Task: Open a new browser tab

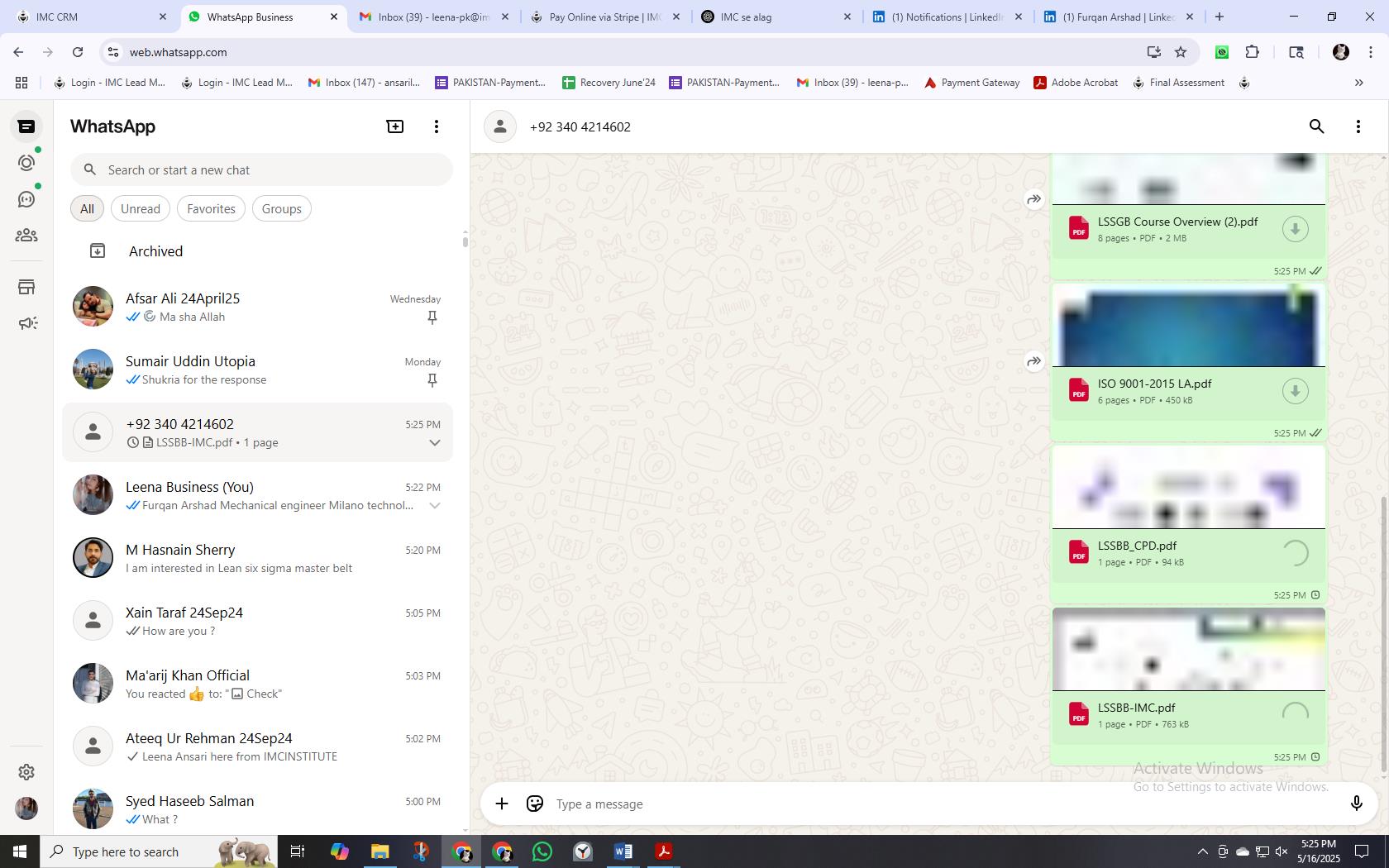Action: 1220,17
